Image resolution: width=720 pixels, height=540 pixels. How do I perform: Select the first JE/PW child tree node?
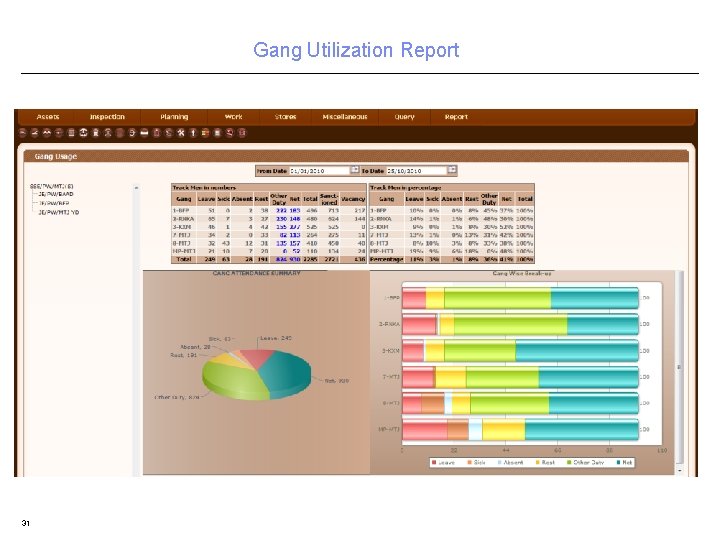point(56,194)
